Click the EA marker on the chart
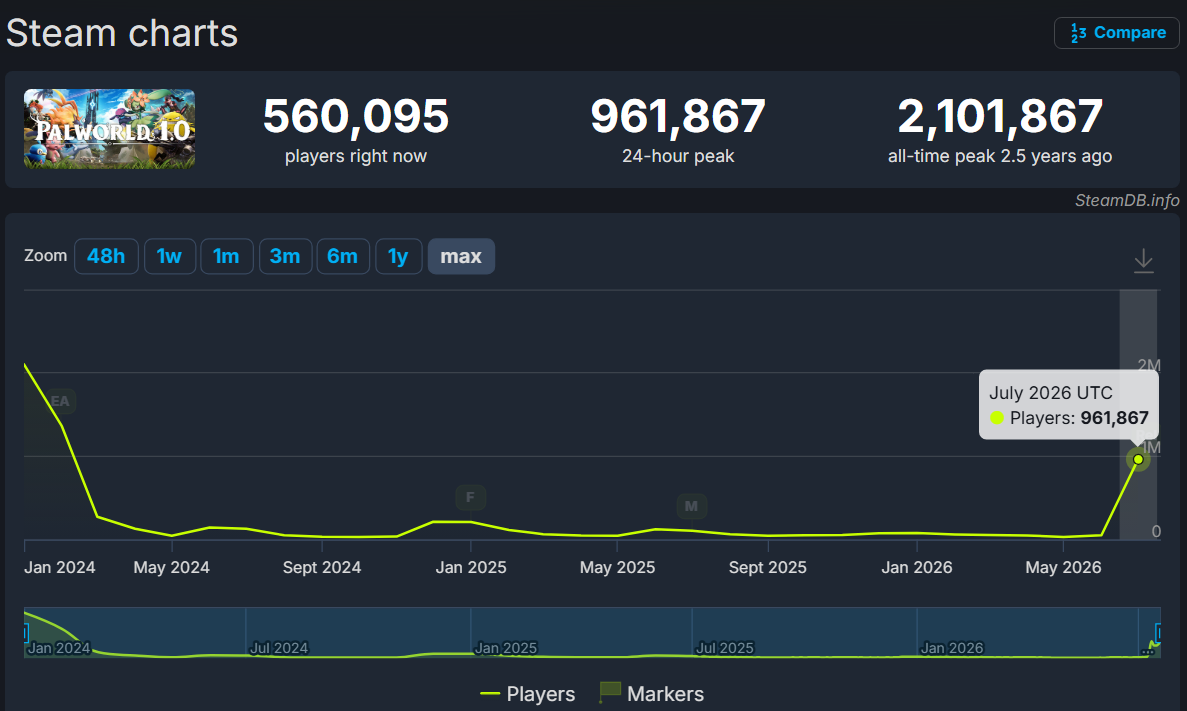 click(60, 401)
